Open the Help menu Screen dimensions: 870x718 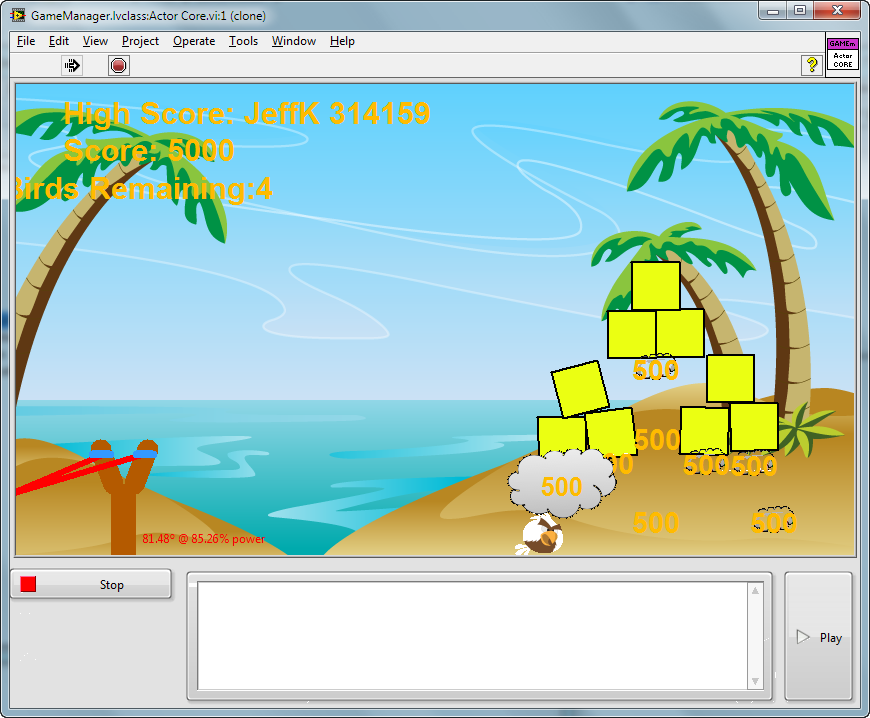click(342, 41)
